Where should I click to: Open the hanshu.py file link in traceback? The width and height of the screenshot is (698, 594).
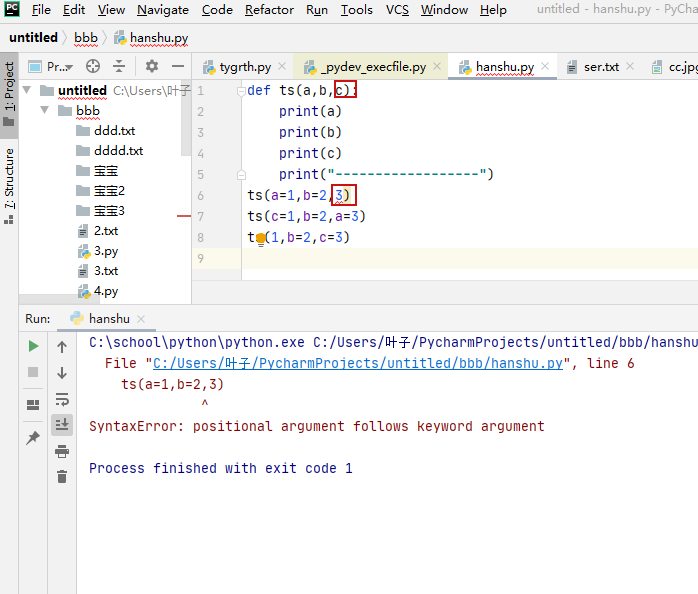(x=358, y=363)
